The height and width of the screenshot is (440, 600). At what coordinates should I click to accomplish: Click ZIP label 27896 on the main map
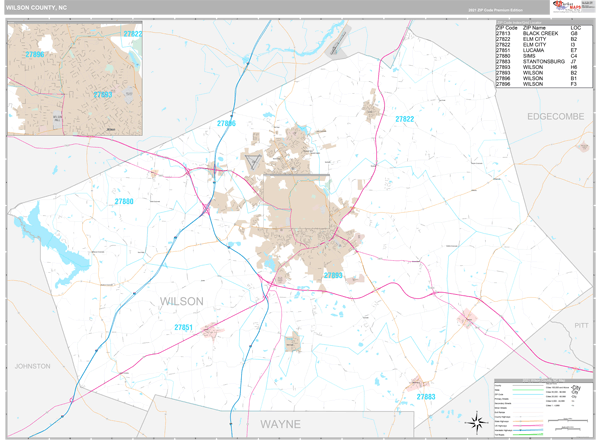226,124
